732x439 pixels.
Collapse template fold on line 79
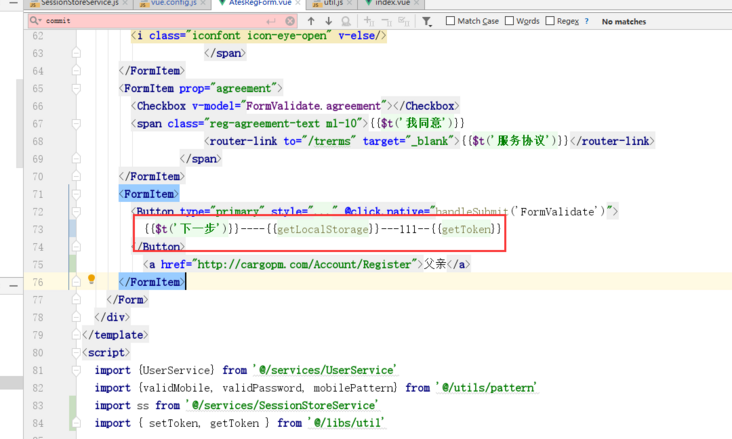[x=76, y=335]
